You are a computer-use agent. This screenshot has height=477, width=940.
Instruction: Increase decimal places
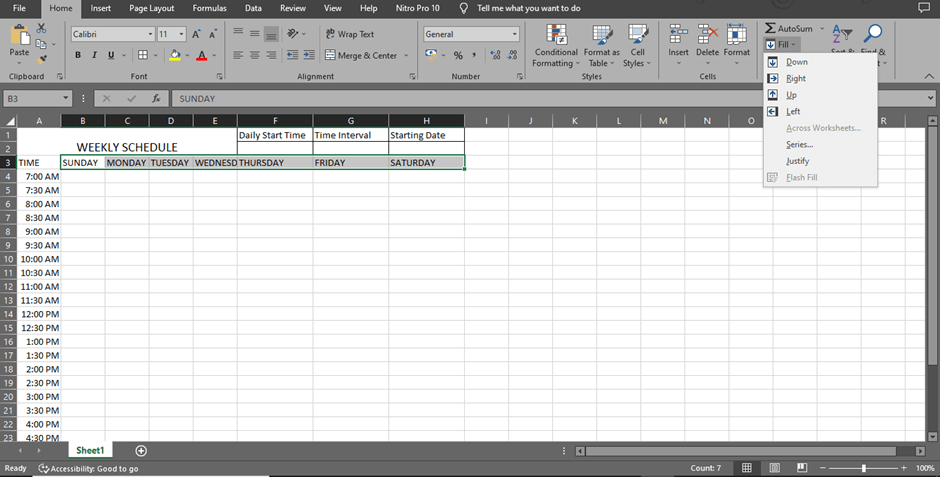click(495, 55)
